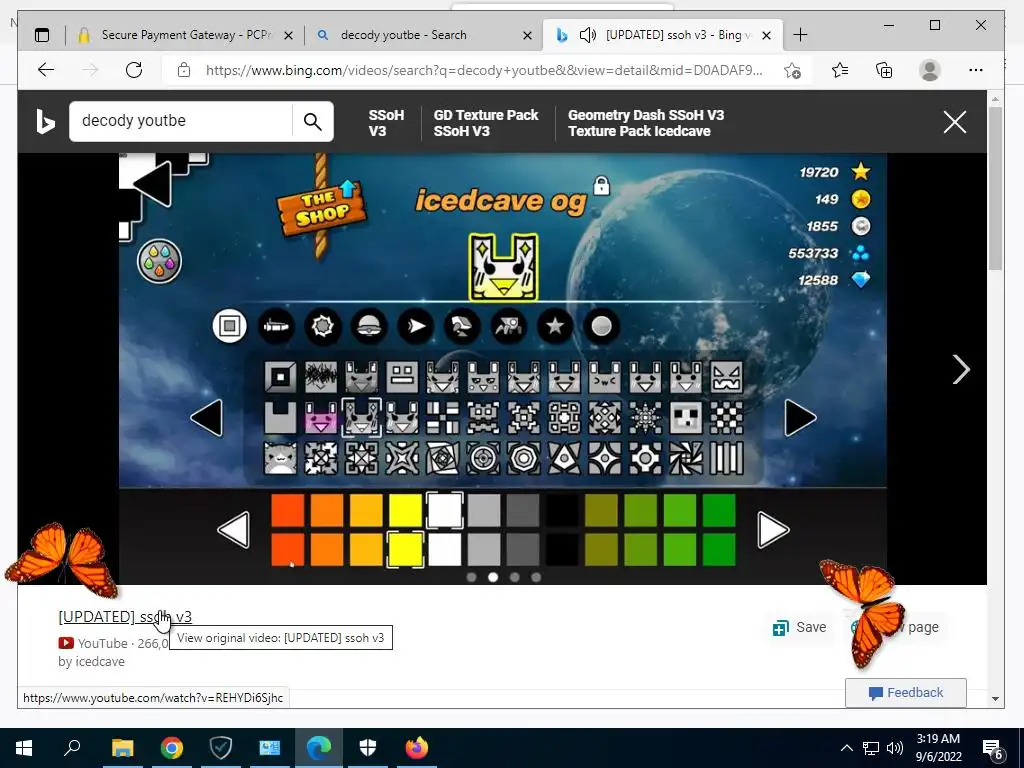The width and height of the screenshot is (1024, 768).
Task: Click inside the decody youtbe search box
Action: tap(180, 121)
